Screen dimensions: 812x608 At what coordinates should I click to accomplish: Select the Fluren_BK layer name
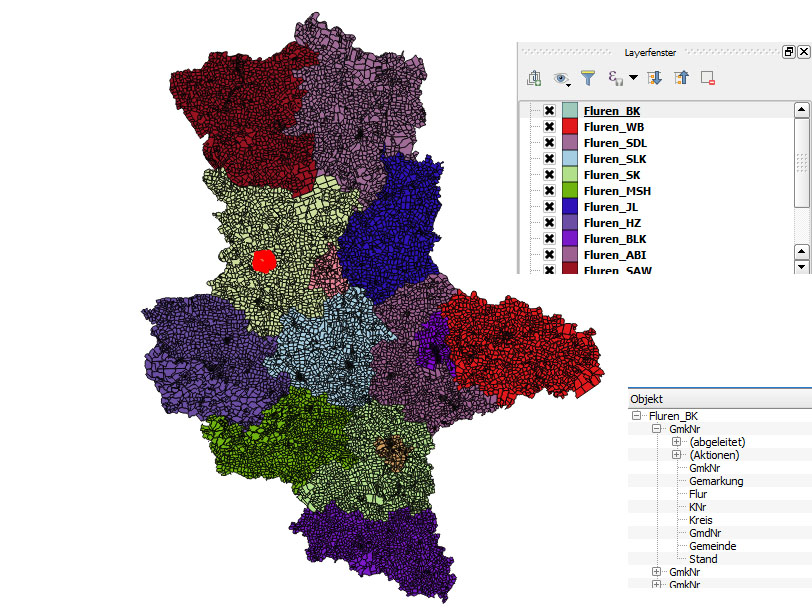(612, 111)
